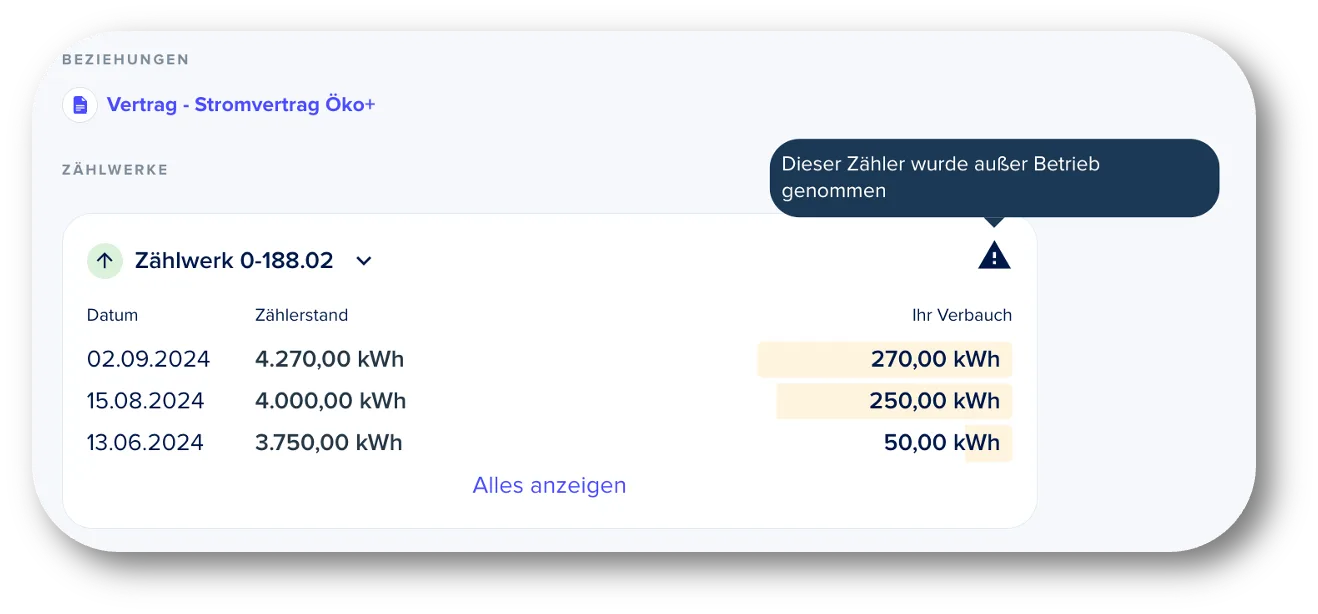Click the document icon beside Vertrag
1318x614 pixels.
click(x=80, y=105)
